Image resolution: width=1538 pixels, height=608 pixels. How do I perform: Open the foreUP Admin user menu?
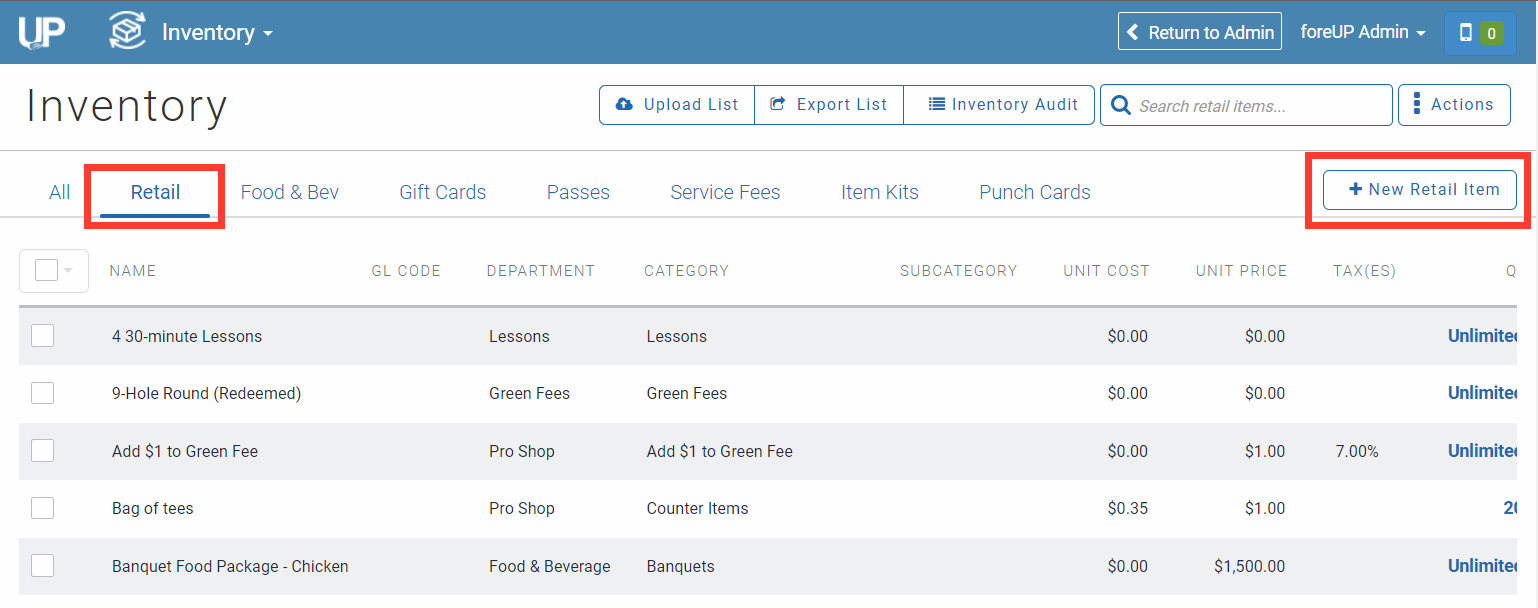pyautogui.click(x=1361, y=32)
